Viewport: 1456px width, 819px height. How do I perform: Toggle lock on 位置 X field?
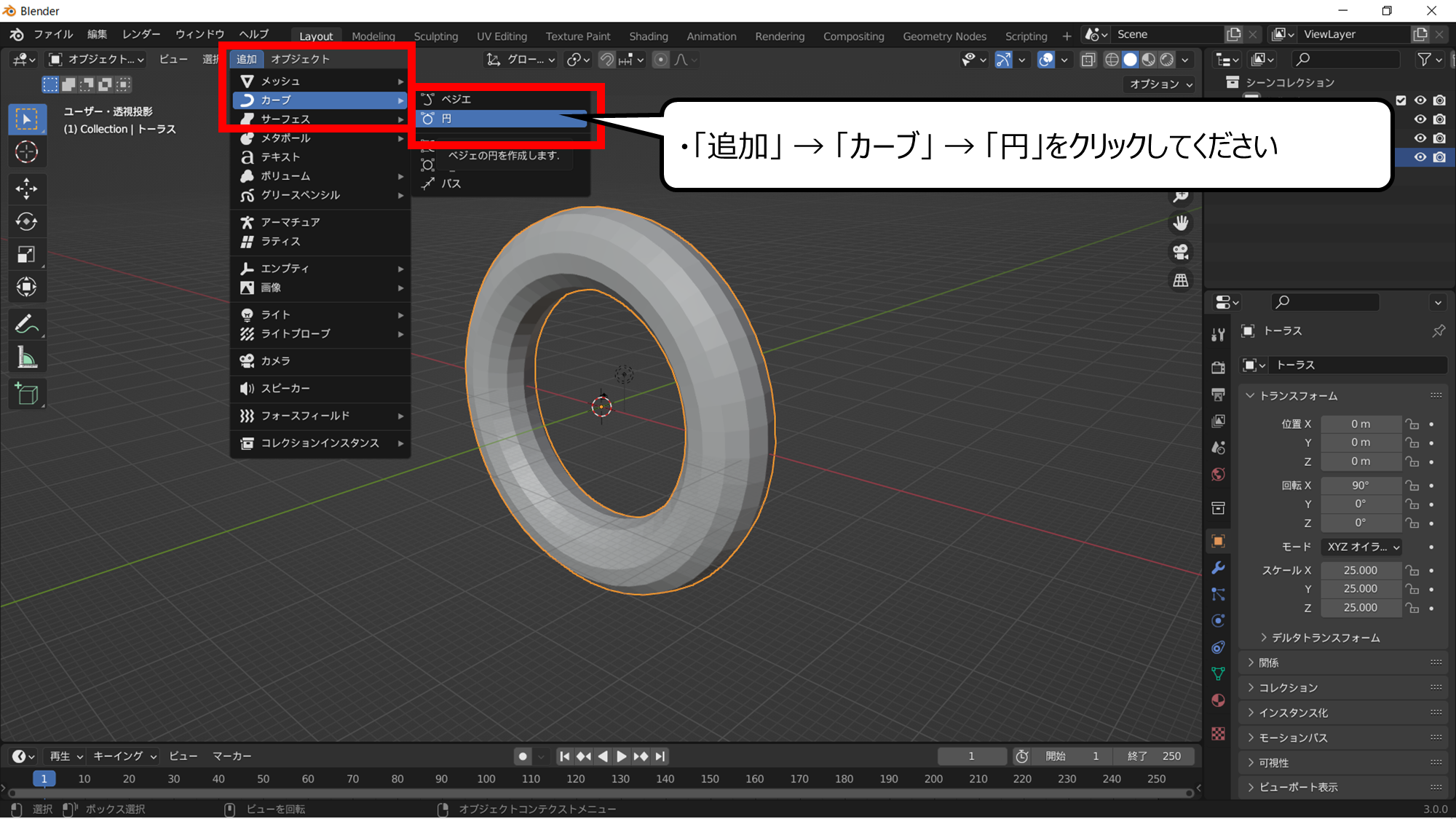coord(1412,424)
